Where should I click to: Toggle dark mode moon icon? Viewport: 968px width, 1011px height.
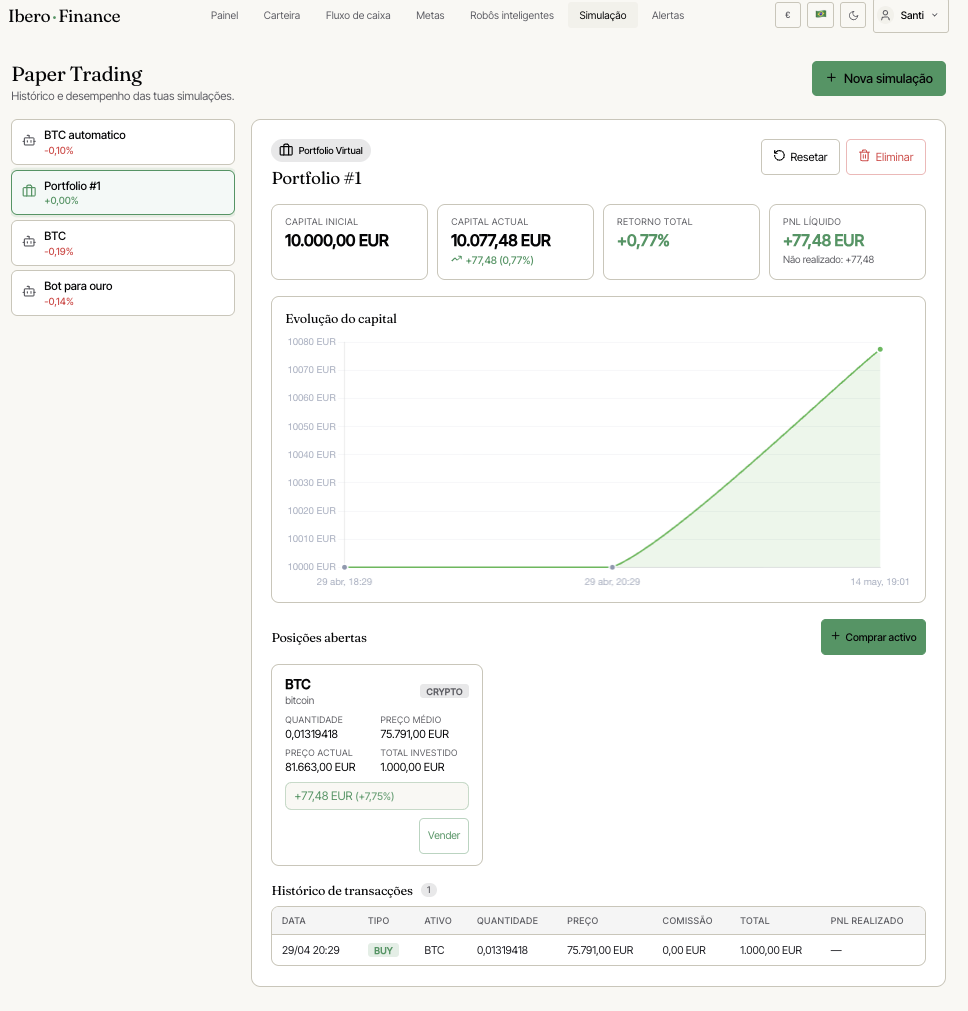coord(853,15)
